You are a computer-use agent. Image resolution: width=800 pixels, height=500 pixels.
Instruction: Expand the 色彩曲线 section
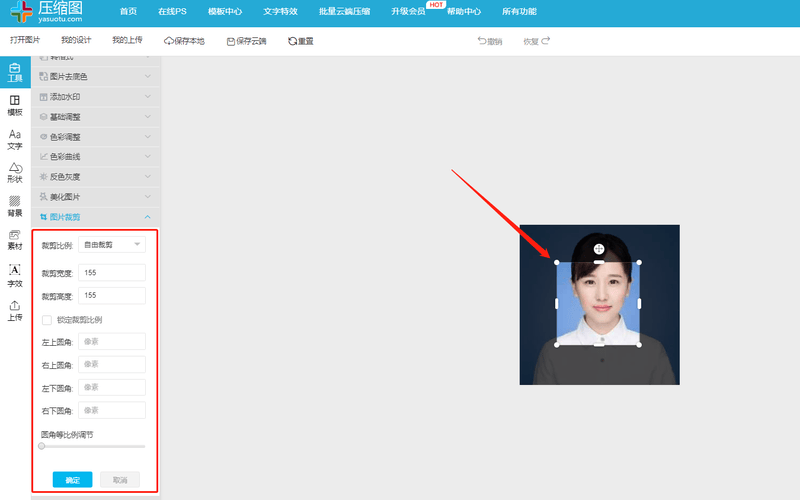pyautogui.click(x=96, y=157)
